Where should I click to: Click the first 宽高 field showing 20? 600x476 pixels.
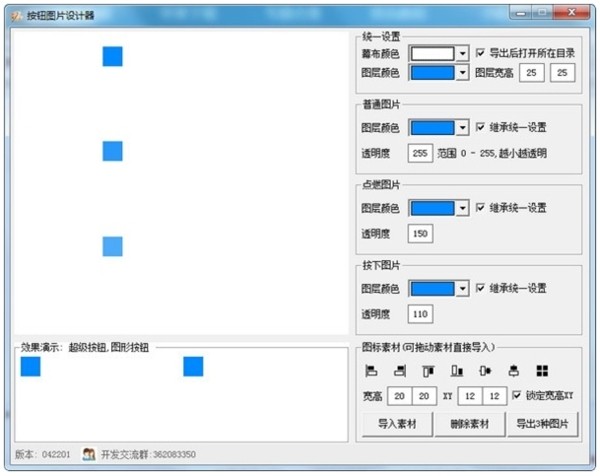coord(399,396)
